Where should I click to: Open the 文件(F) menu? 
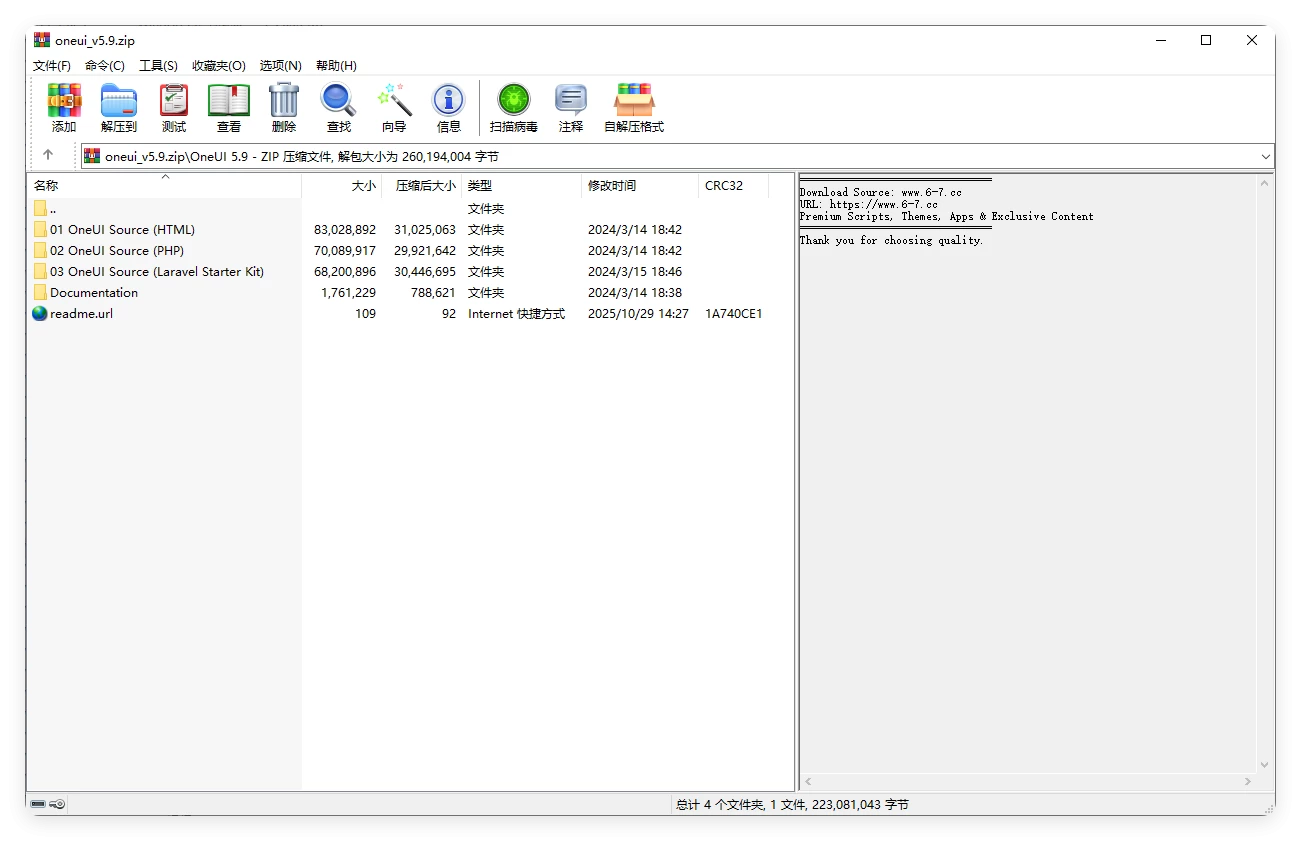click(52, 65)
